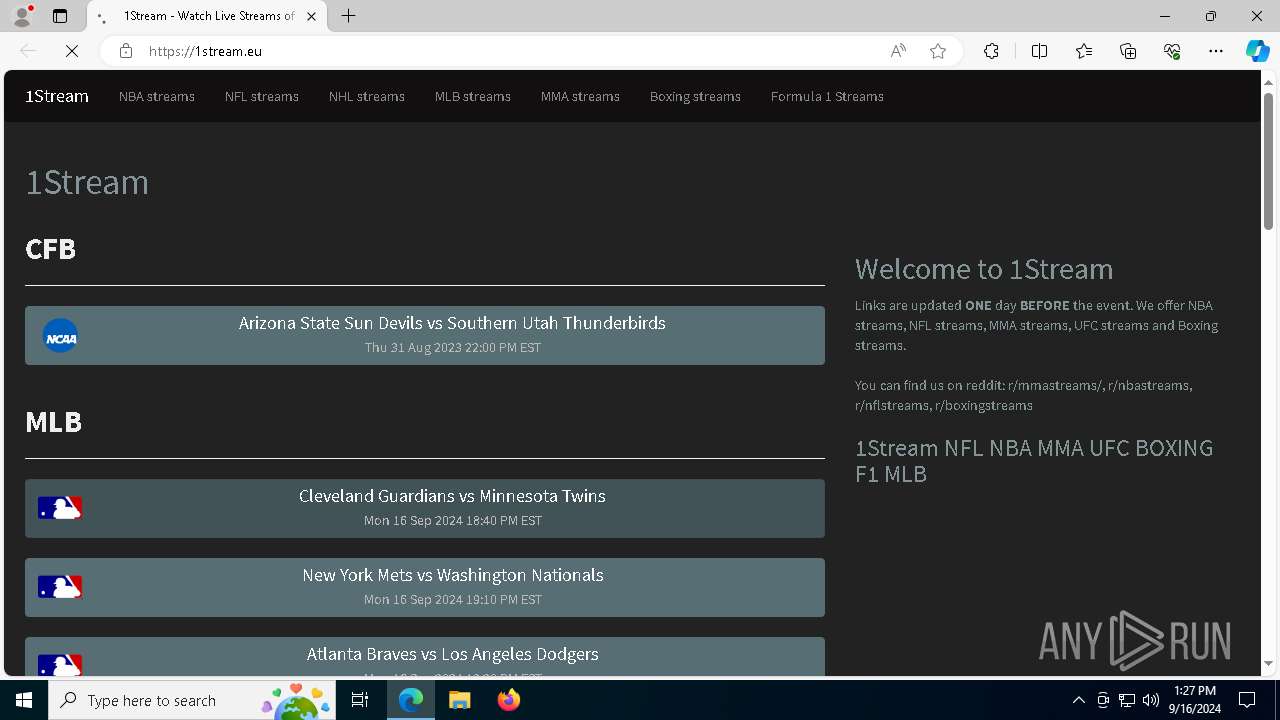Open MLB streams menu item
1280x720 pixels.
(x=473, y=96)
